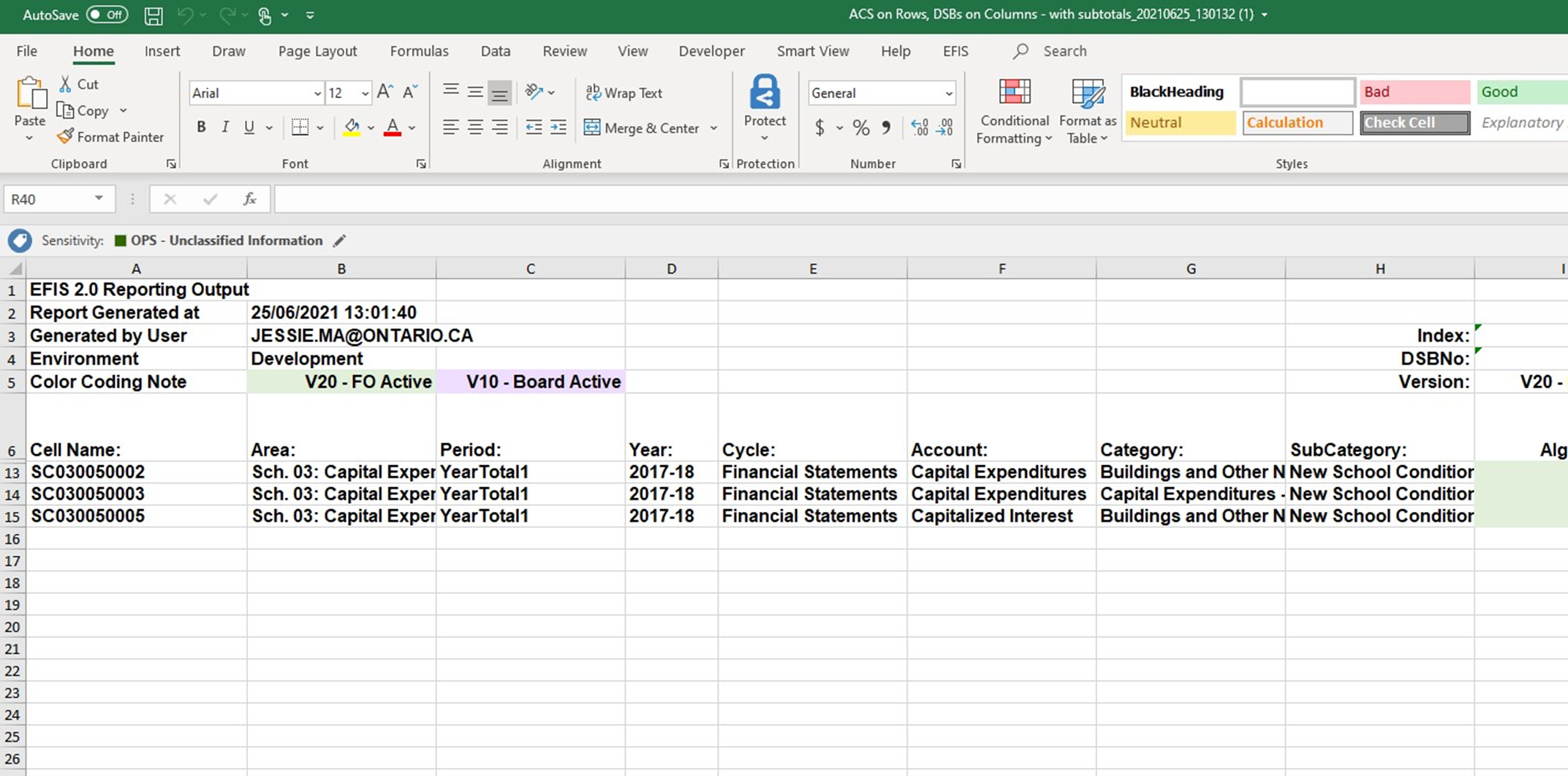Edit sensitivity label with pencil icon
Screen dimensions: 1568x776
tap(339, 241)
